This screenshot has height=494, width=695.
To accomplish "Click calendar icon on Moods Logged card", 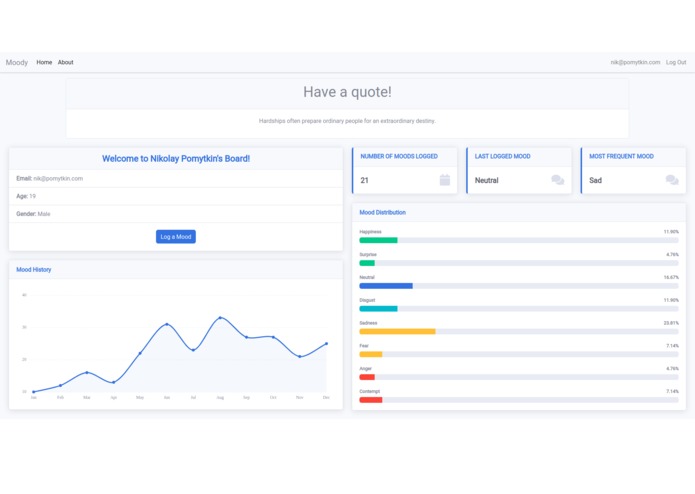I will click(x=445, y=180).
